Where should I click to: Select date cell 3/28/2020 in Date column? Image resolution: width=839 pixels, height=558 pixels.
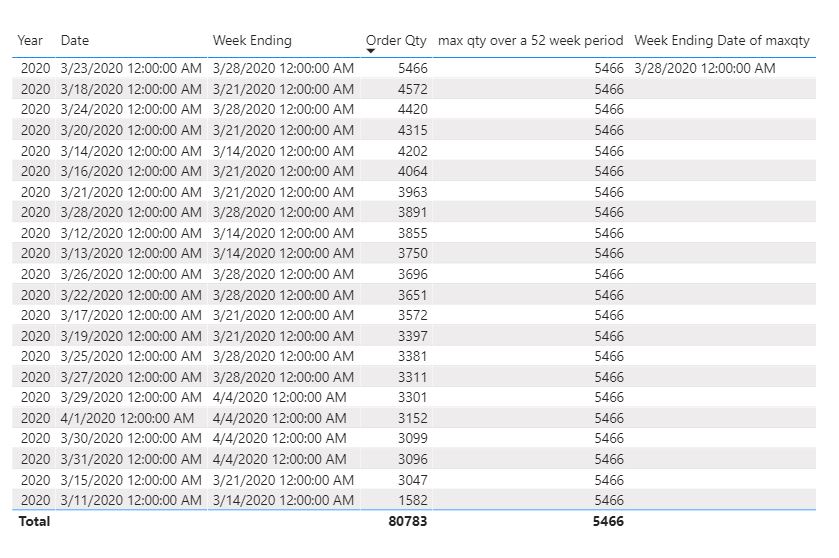(x=131, y=212)
